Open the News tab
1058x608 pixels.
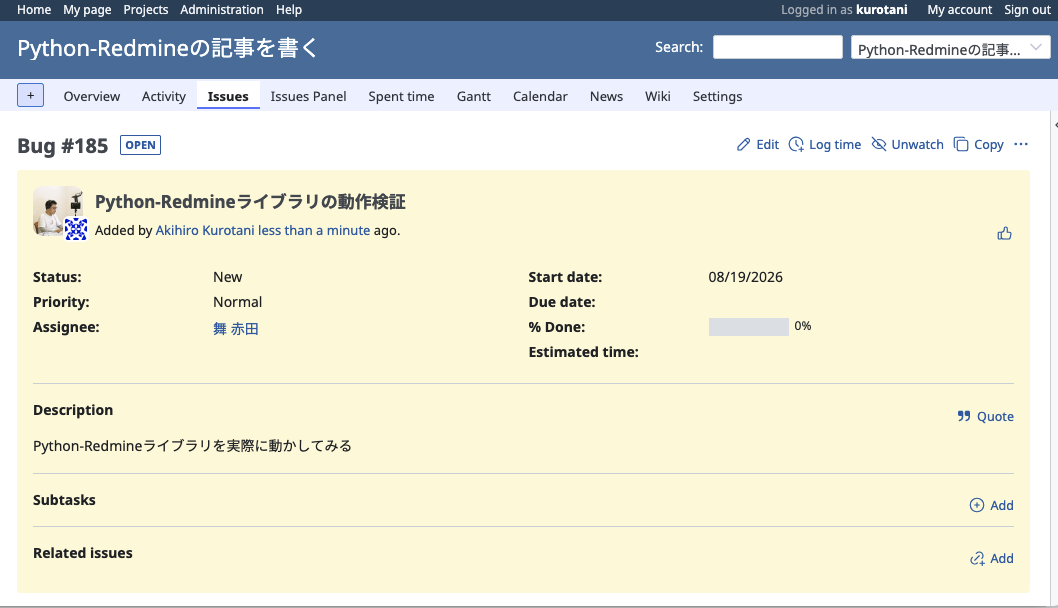pos(606,96)
